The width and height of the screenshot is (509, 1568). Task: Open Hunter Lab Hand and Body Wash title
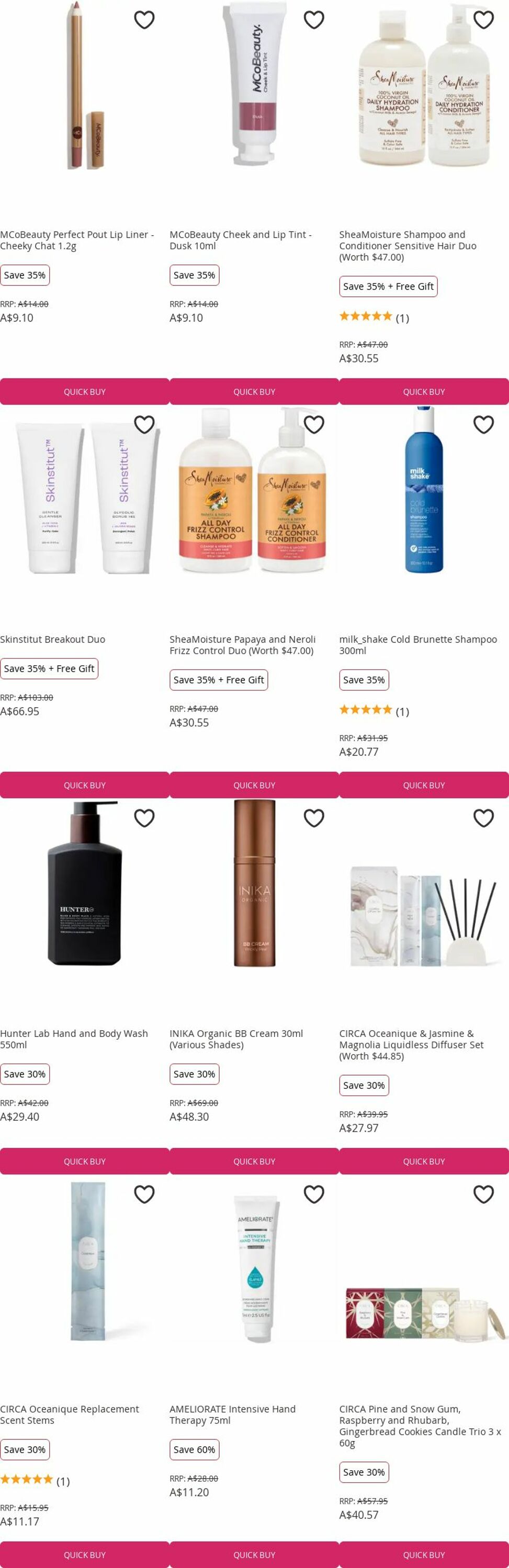click(74, 1039)
